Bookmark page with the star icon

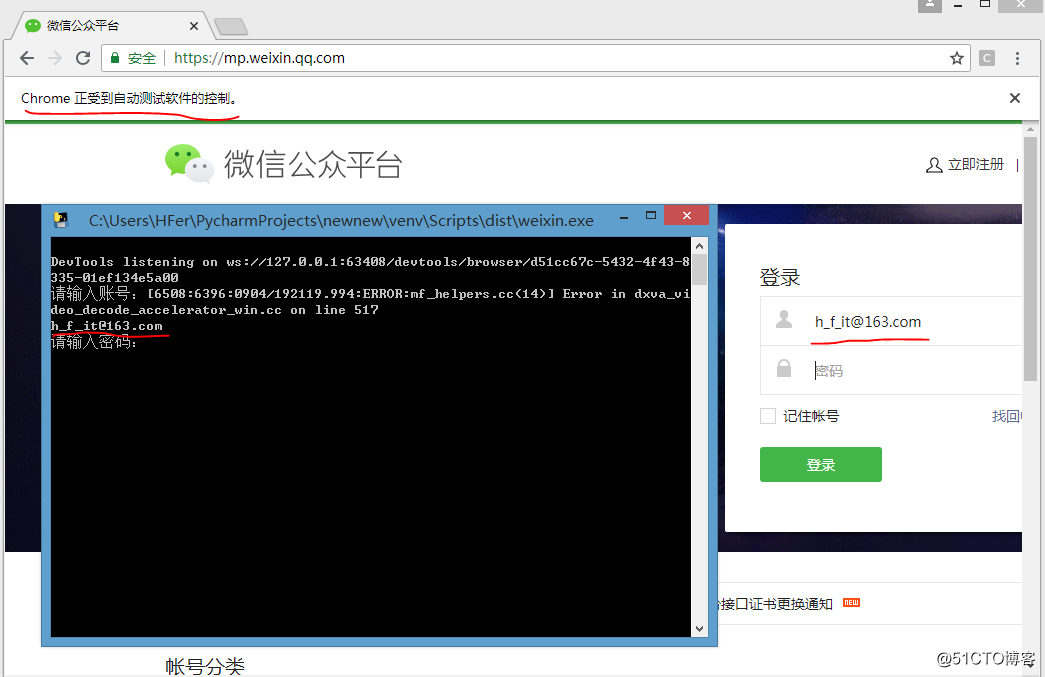click(957, 58)
